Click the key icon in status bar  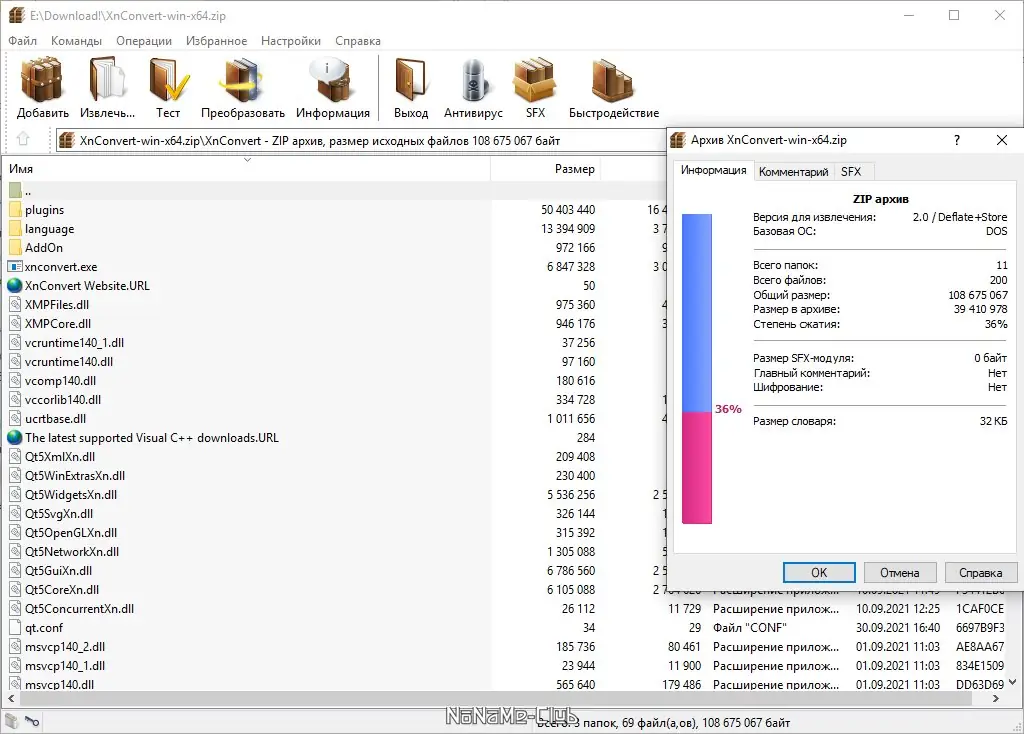pyautogui.click(x=32, y=721)
